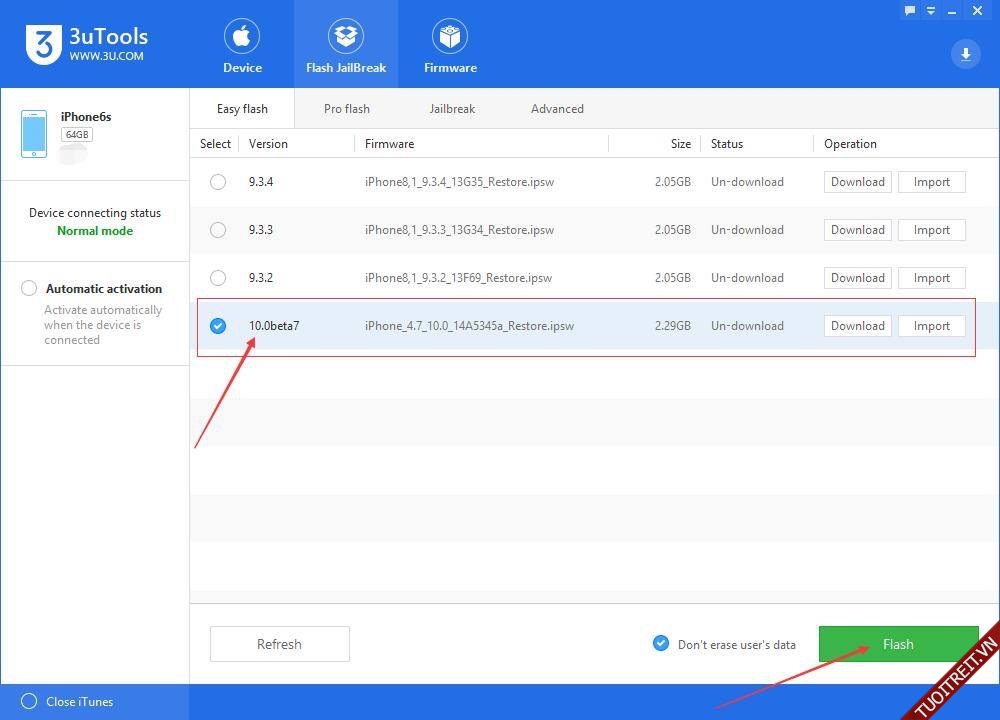Viewport: 1000px width, 720px height.
Task: Open the Firmware box icon
Action: [x=450, y=38]
